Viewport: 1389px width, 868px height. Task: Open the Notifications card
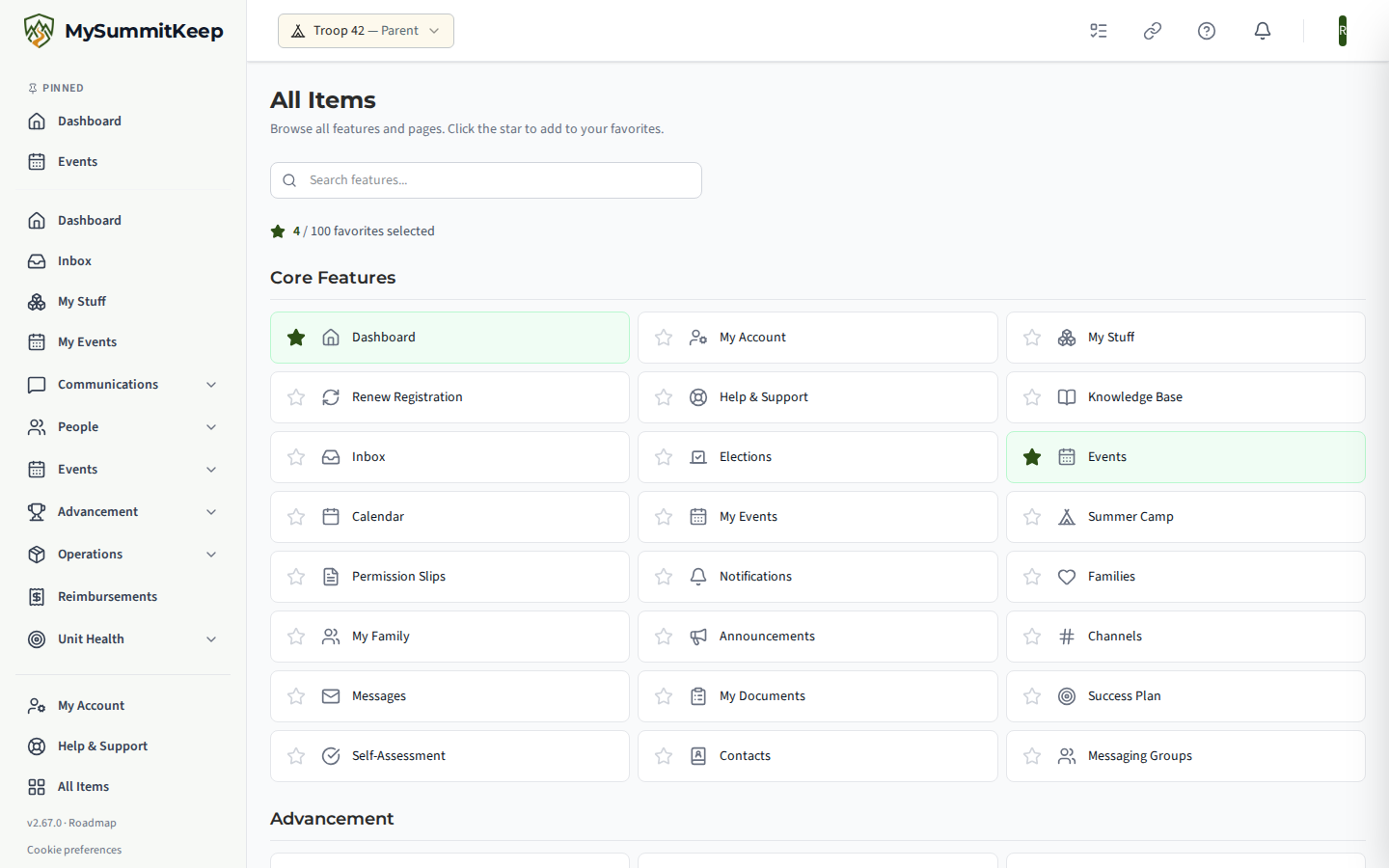pos(817,577)
